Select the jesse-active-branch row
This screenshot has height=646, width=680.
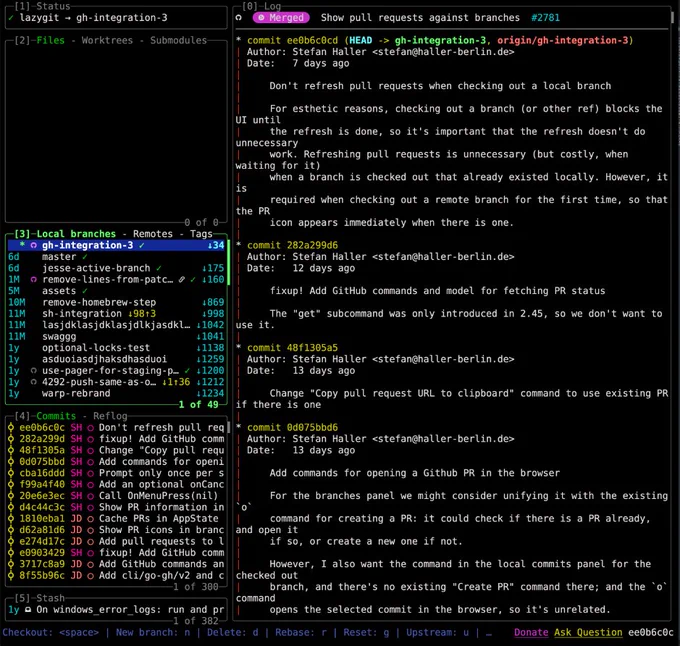coord(116,268)
